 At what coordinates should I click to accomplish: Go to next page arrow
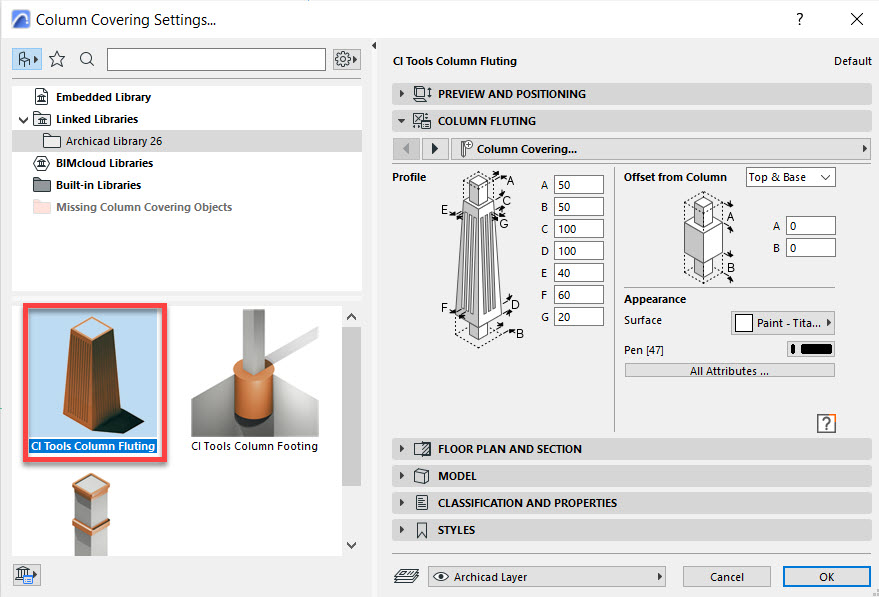(x=434, y=149)
